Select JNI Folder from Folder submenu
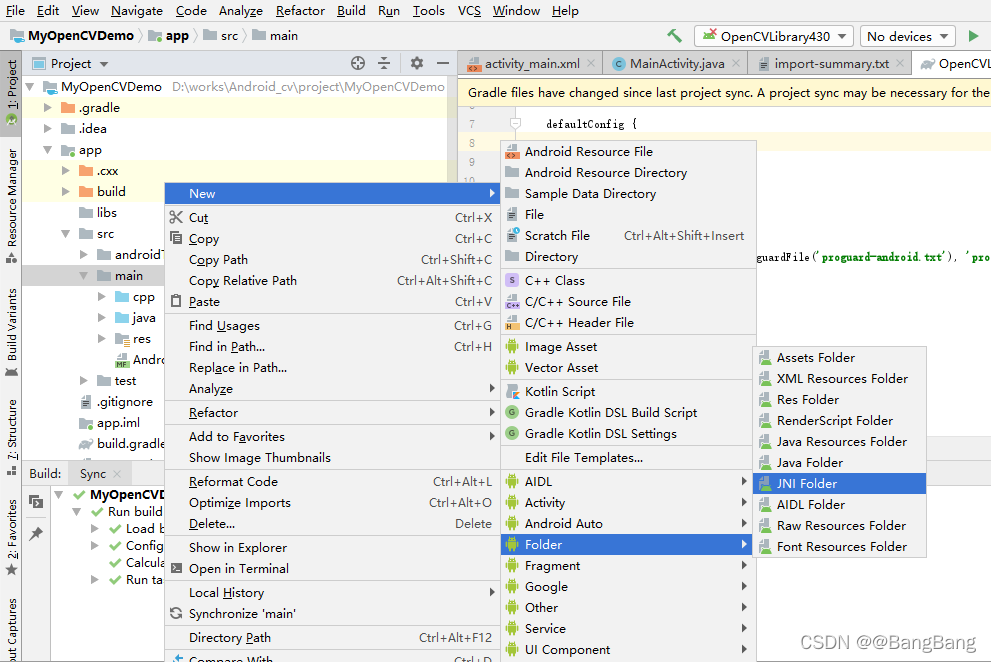This screenshot has width=991, height=662. tap(839, 484)
